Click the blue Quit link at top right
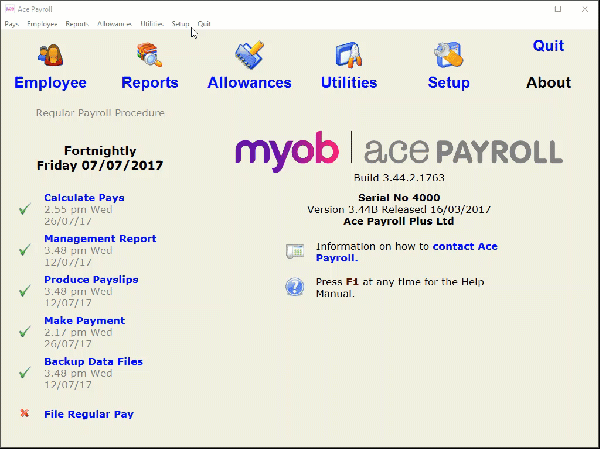Image resolution: width=600 pixels, height=449 pixels. (548, 46)
